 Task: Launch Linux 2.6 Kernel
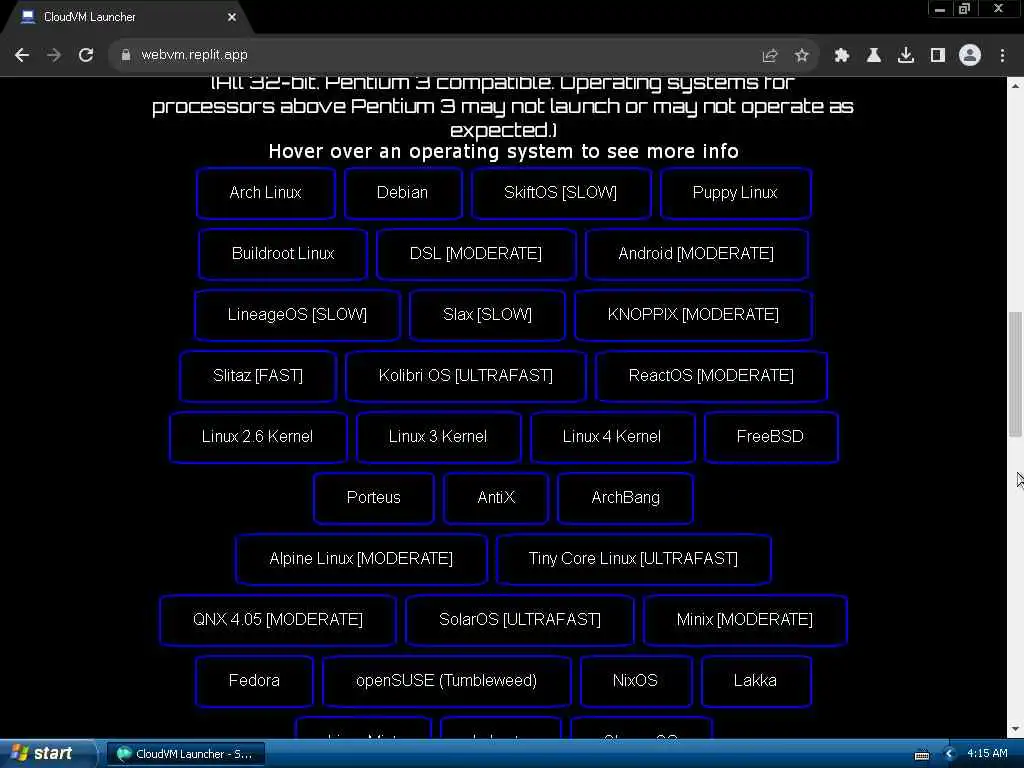coord(257,437)
